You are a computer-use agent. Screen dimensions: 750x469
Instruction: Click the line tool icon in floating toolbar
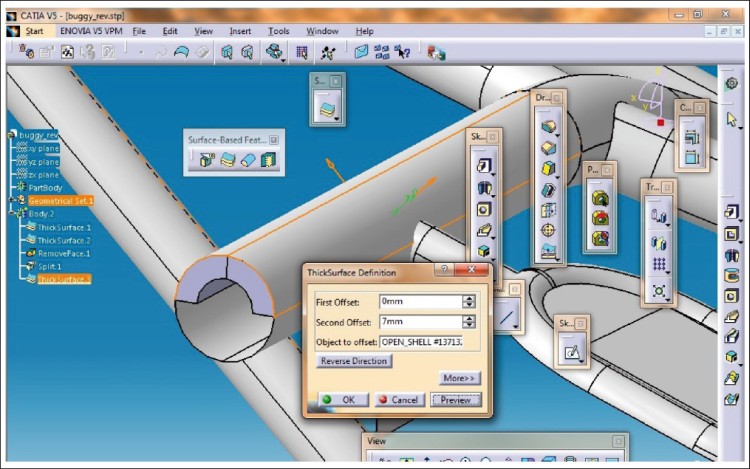[x=508, y=319]
